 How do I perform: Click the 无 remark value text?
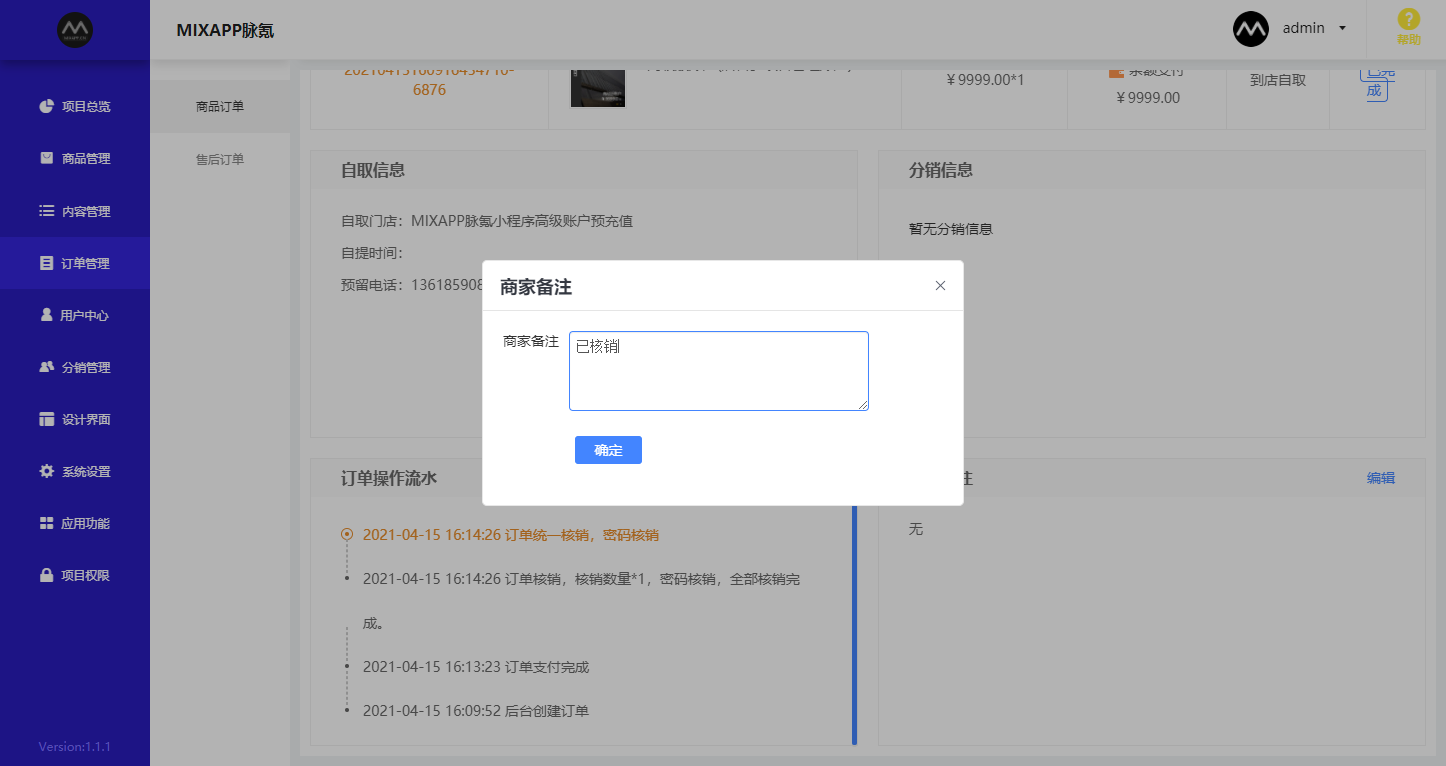pos(916,529)
